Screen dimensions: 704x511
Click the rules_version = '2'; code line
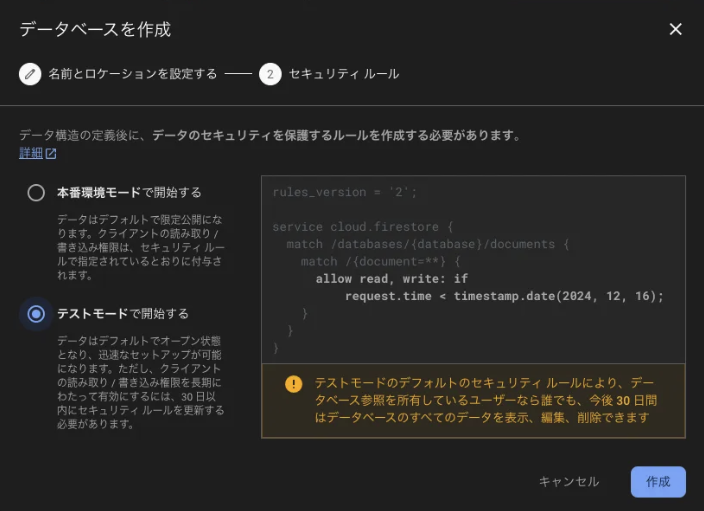[x=344, y=192]
